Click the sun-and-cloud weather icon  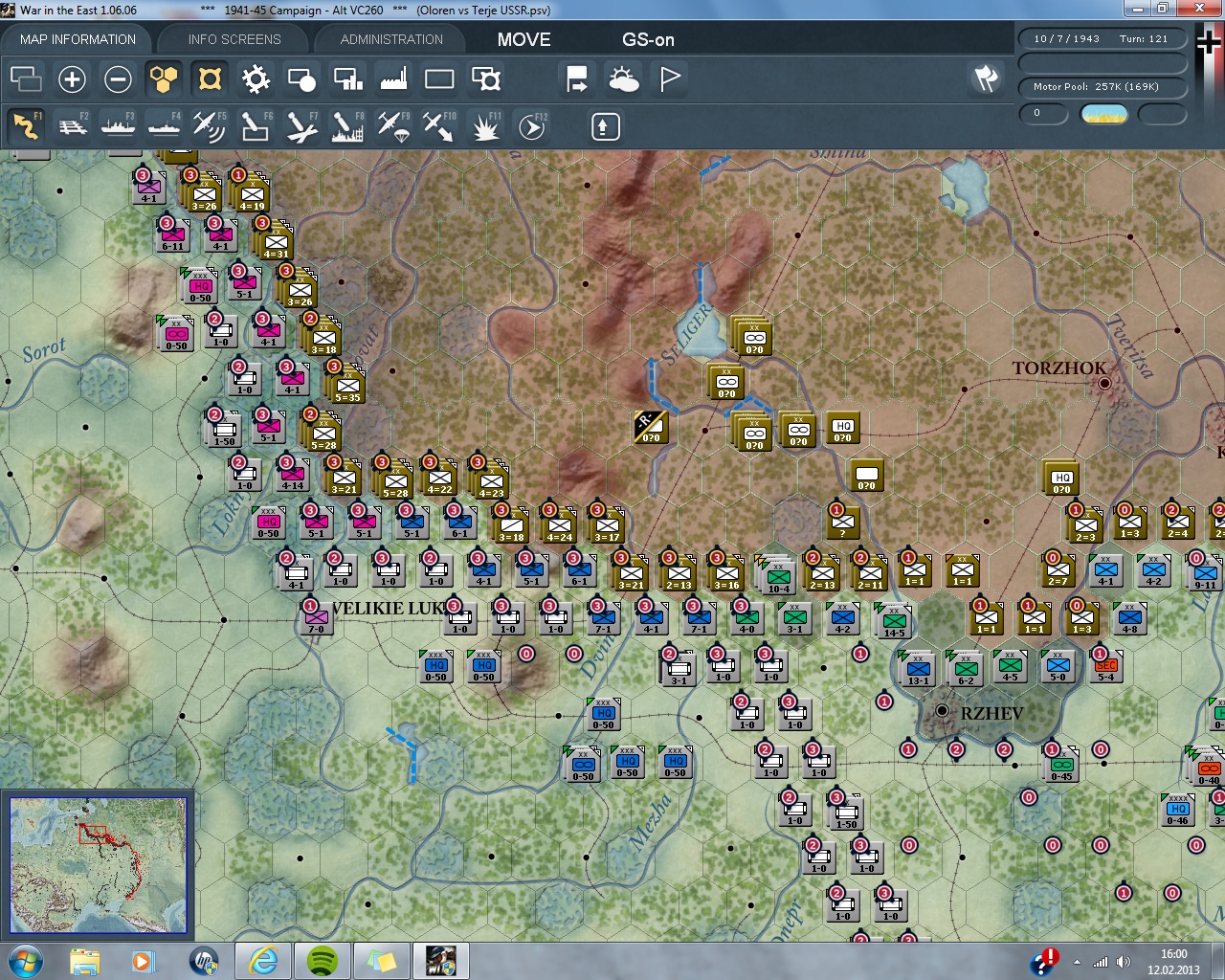pos(624,79)
